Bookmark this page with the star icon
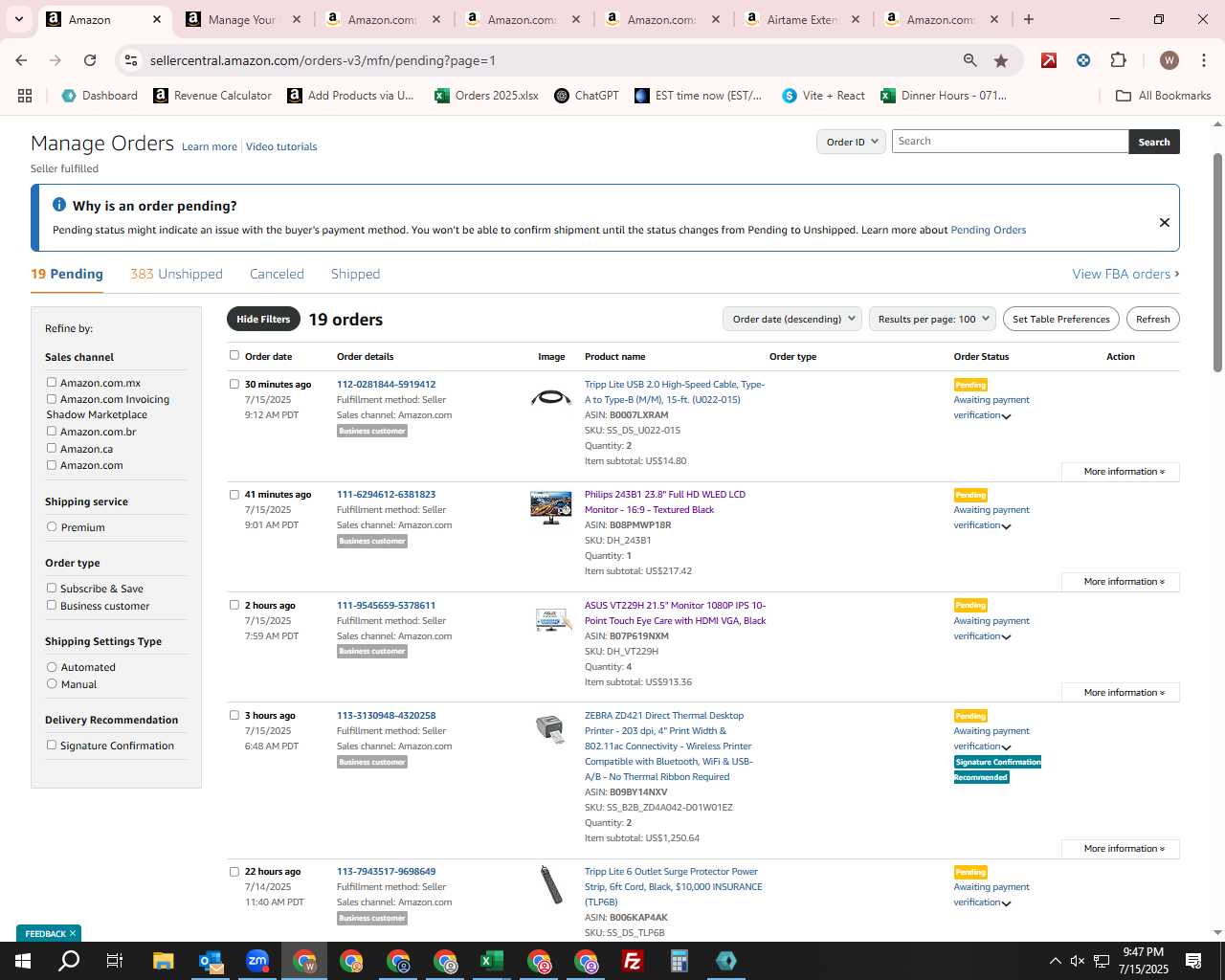 (1001, 60)
